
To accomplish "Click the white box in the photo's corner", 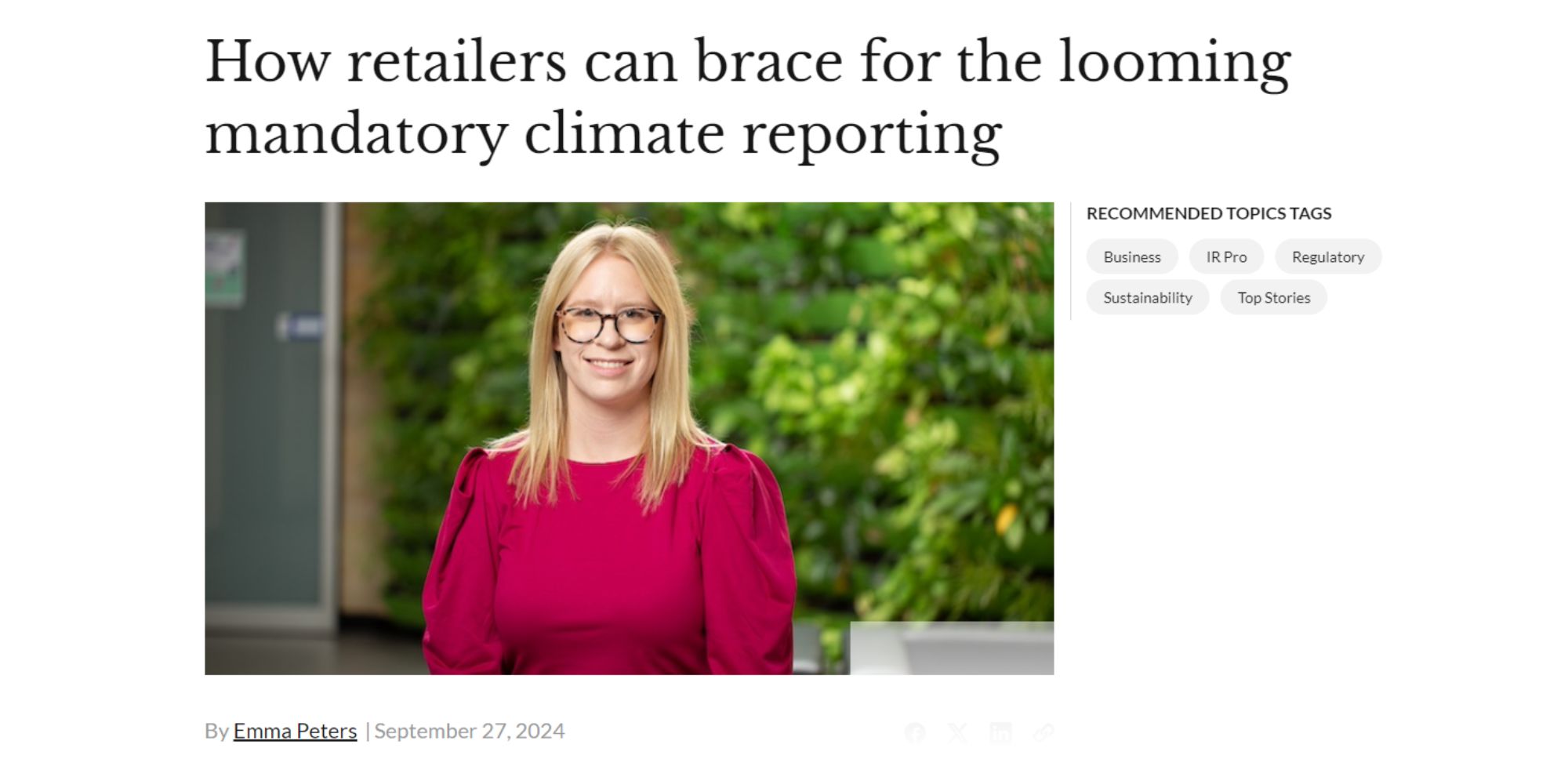I will 951,648.
